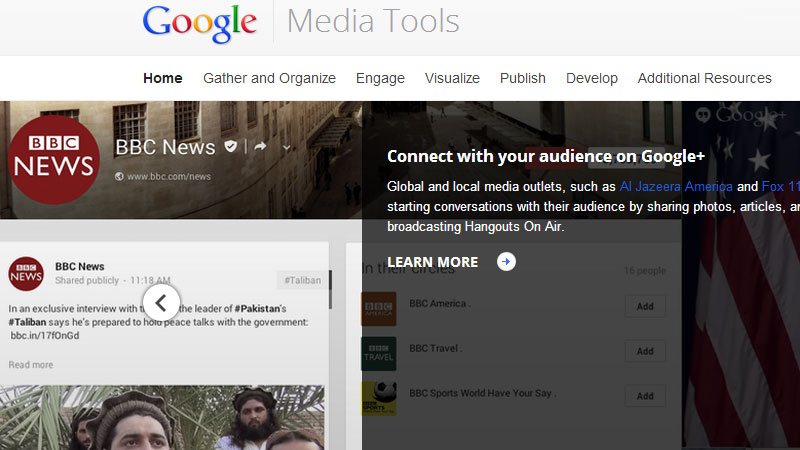Click the verified shield badge icon

(x=231, y=147)
